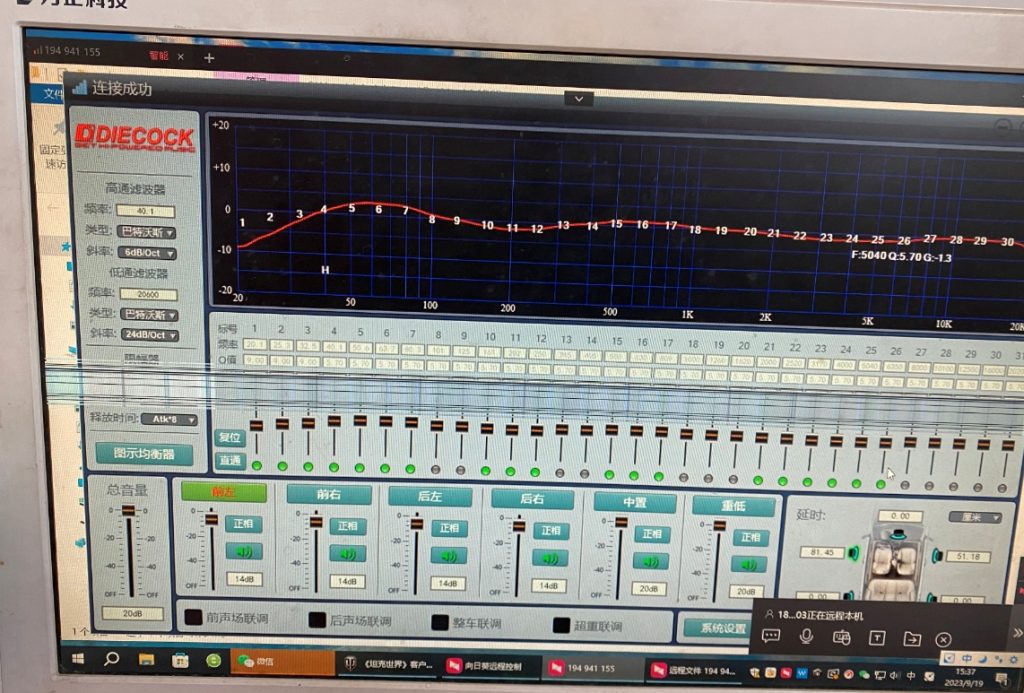Switch to 《坦克世界》 client on taskbar
The width and height of the screenshot is (1024, 693).
click(x=388, y=664)
